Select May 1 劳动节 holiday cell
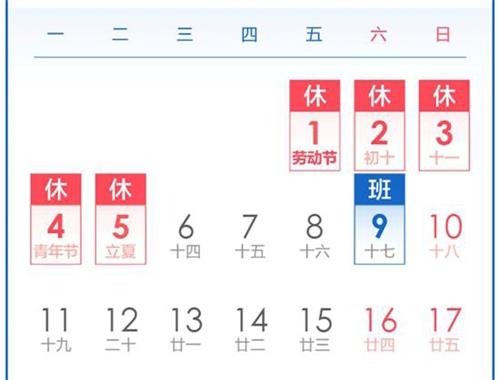This screenshot has height=380, width=500. (315, 125)
